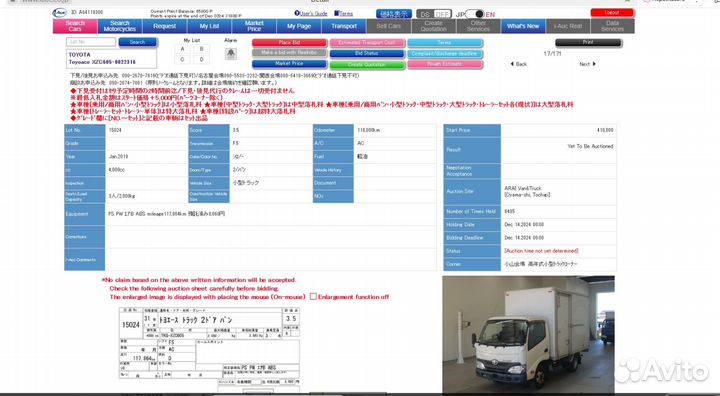Click the Estimated Transport Cost button
Screen dimensions: 720x396
[367, 43]
